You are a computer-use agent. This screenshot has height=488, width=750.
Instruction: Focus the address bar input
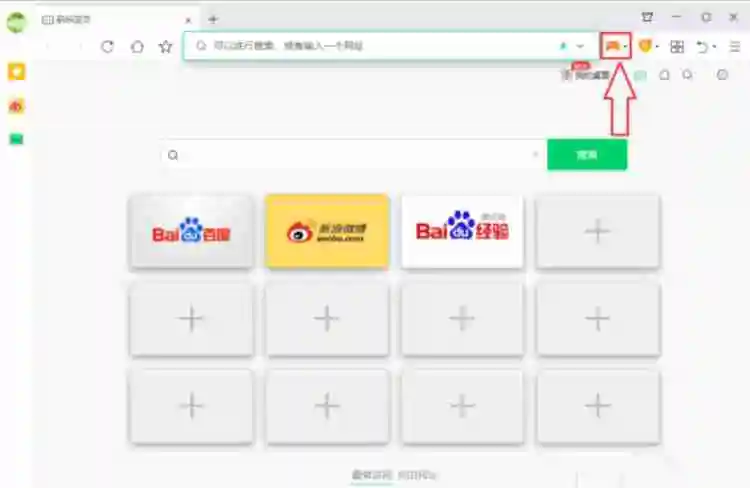point(390,46)
